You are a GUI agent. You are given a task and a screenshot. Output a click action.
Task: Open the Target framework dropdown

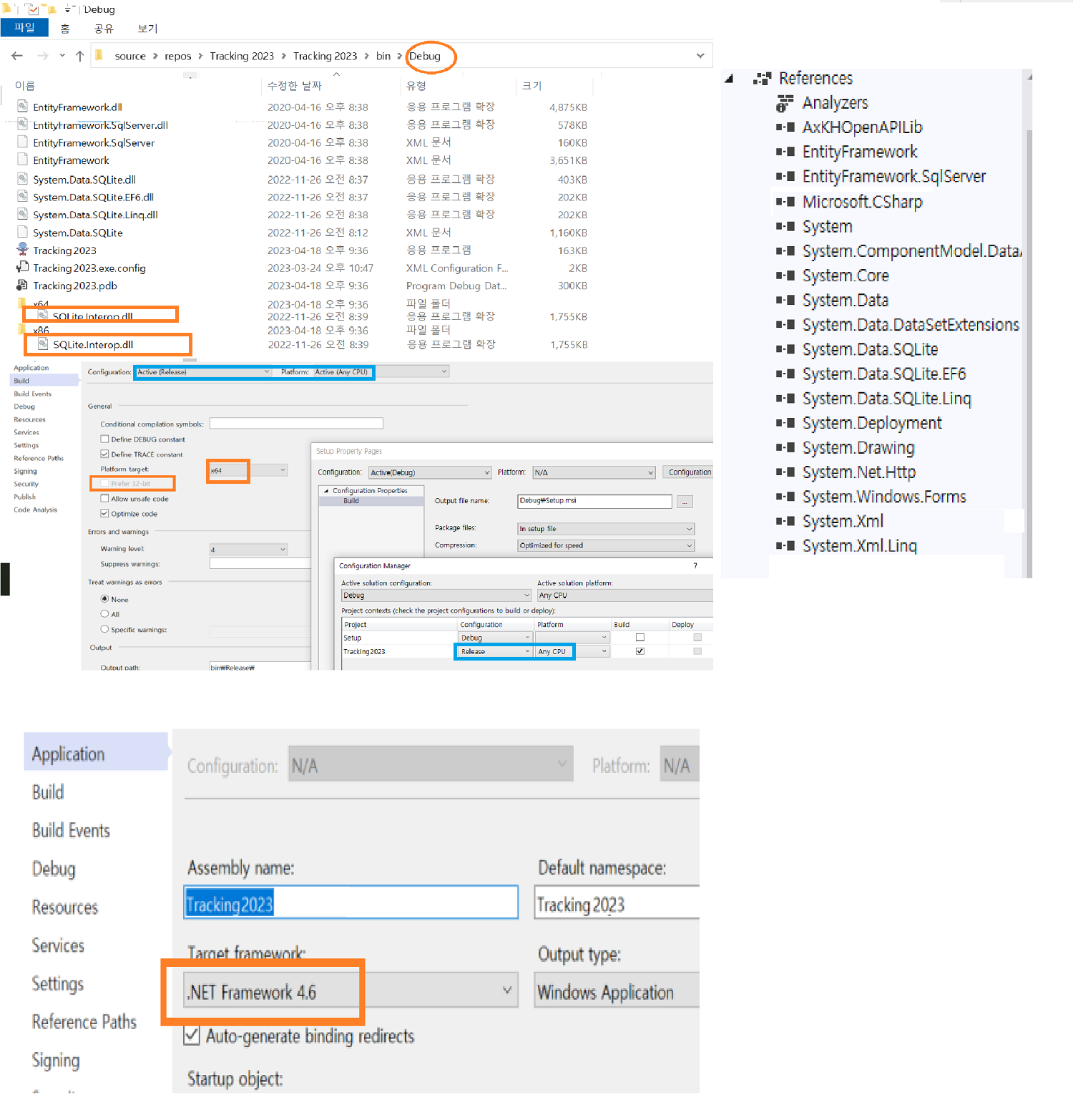click(x=506, y=991)
